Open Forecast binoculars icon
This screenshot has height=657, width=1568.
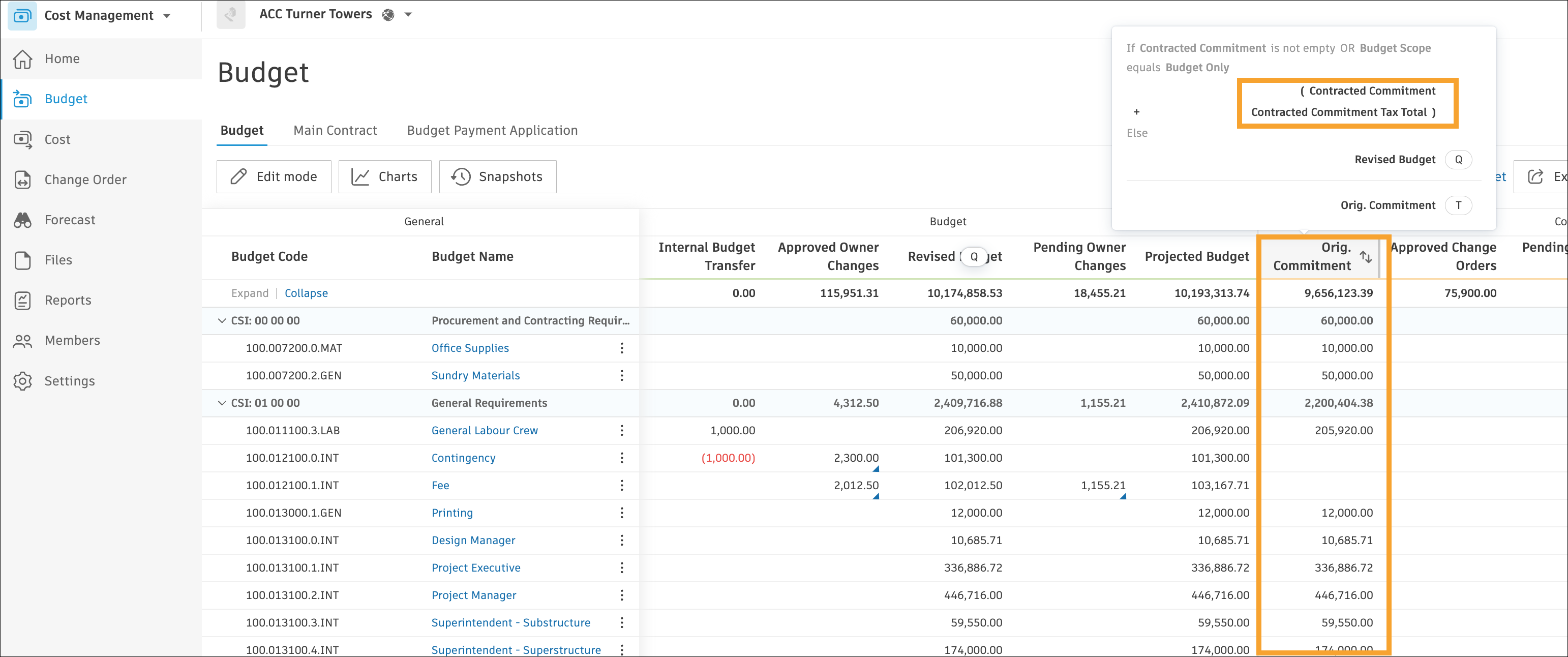click(22, 220)
